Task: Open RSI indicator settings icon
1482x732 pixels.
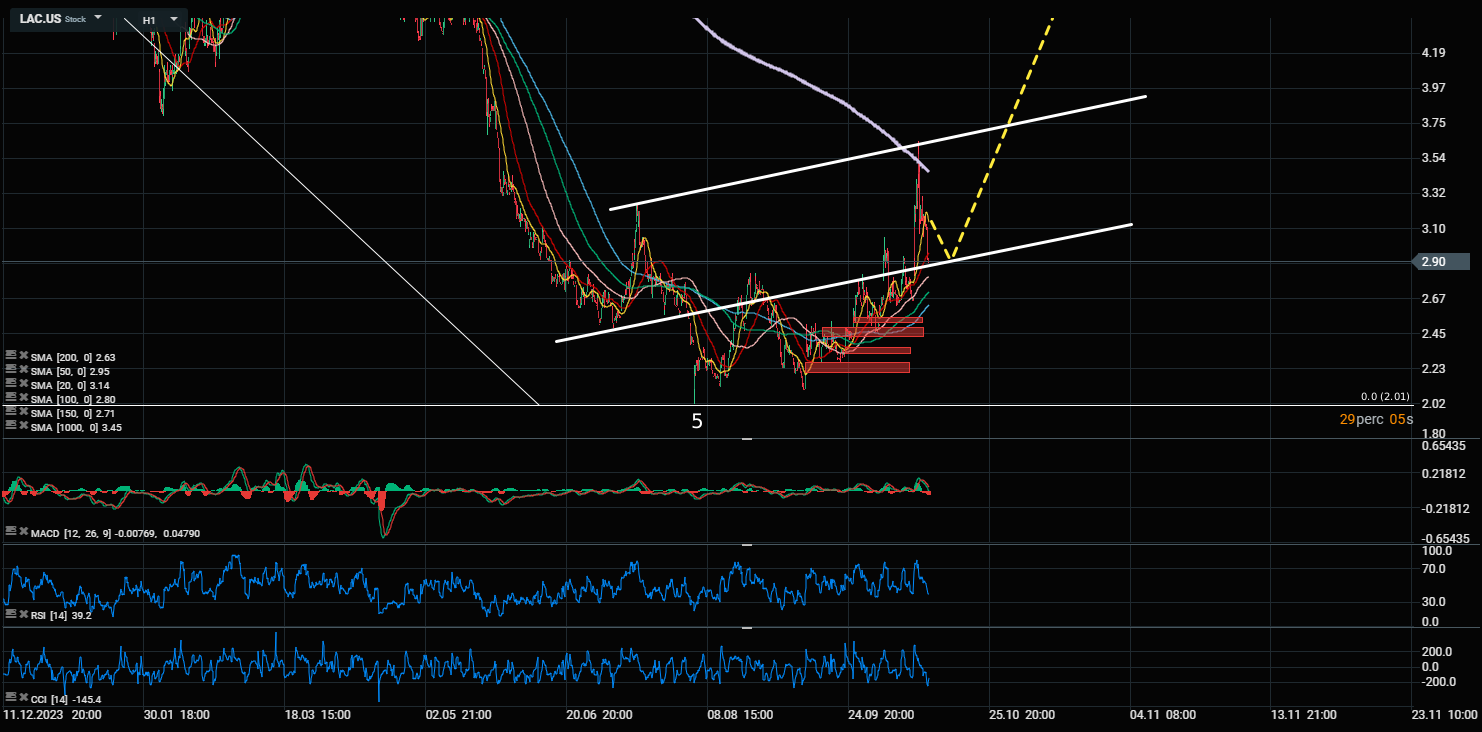Action: pos(11,615)
